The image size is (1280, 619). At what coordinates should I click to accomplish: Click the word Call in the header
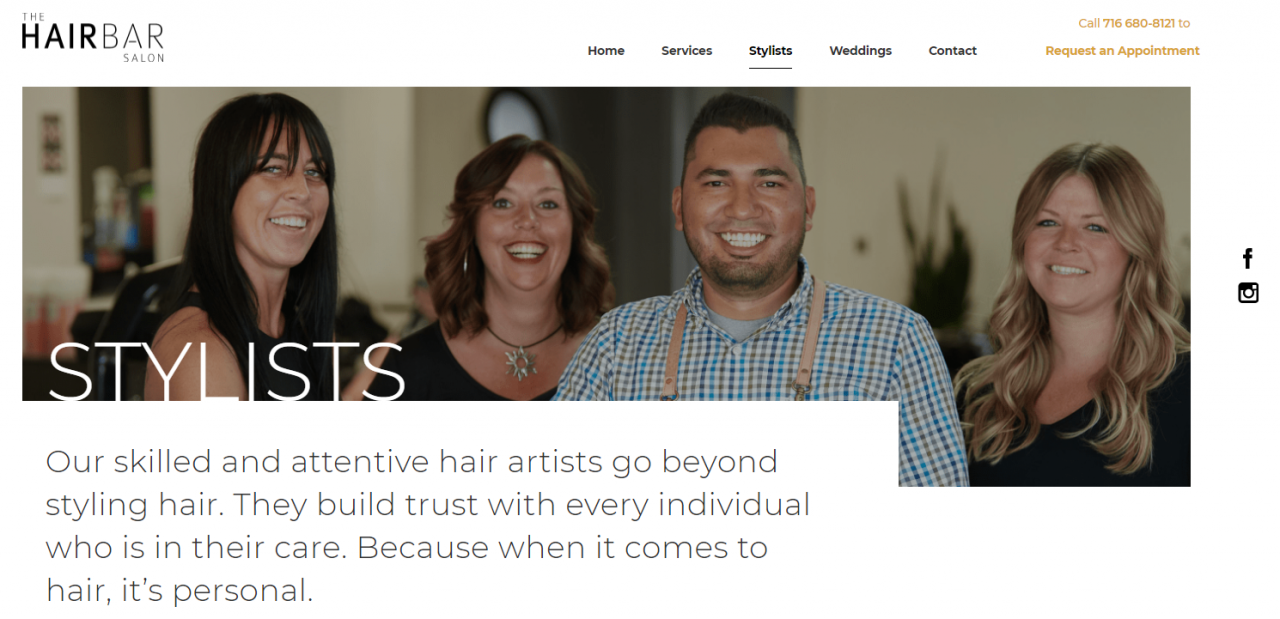[x=1089, y=23]
